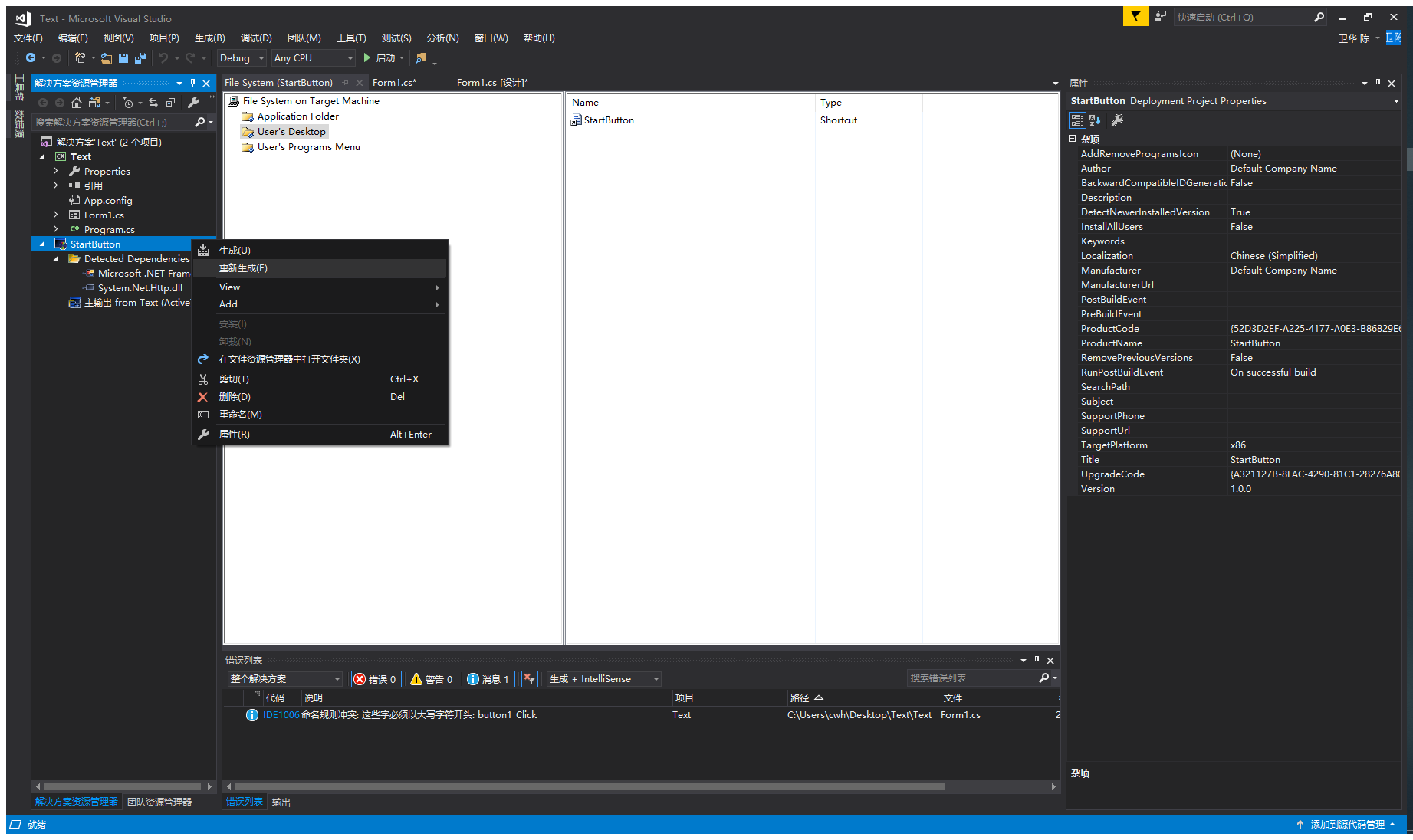Screen dimensions: 1413x840
Task: Sort errors by the 路径 column header
Action: click(863, 698)
